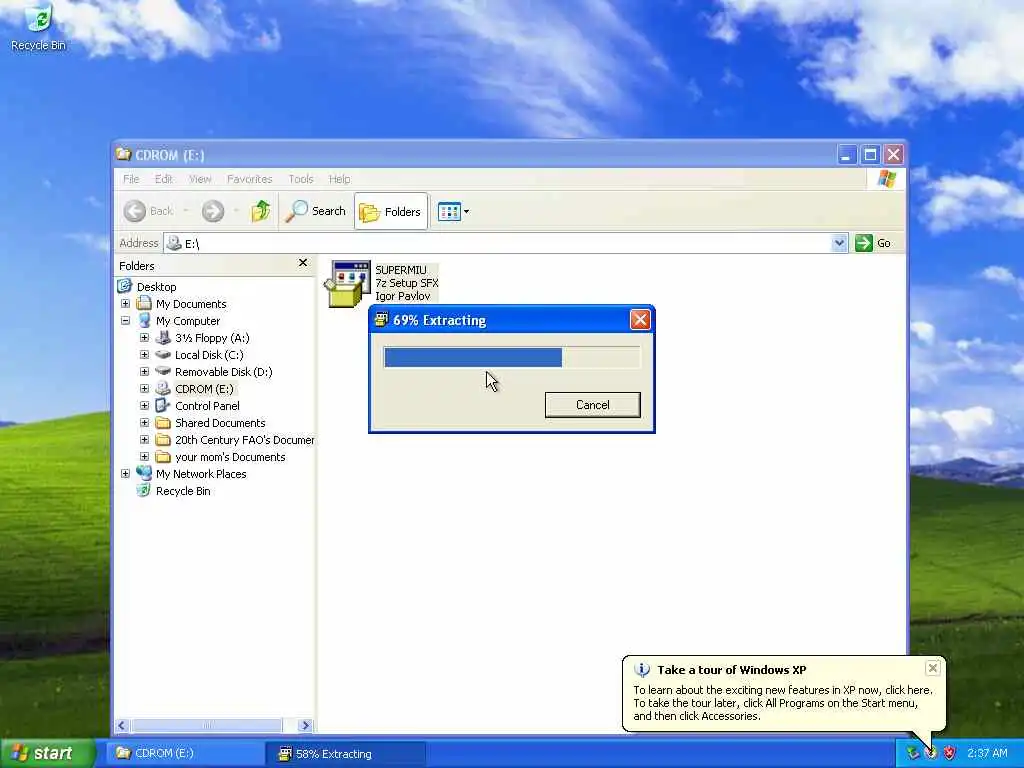
Task: Expand 20th Century FAO's Documents node
Action: pyautogui.click(x=144, y=440)
